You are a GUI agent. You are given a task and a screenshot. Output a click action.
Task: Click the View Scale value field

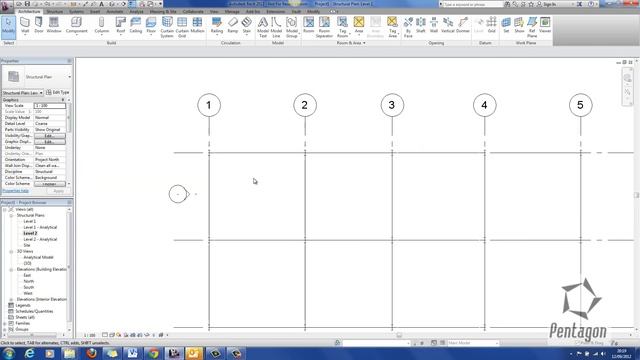click(49, 105)
